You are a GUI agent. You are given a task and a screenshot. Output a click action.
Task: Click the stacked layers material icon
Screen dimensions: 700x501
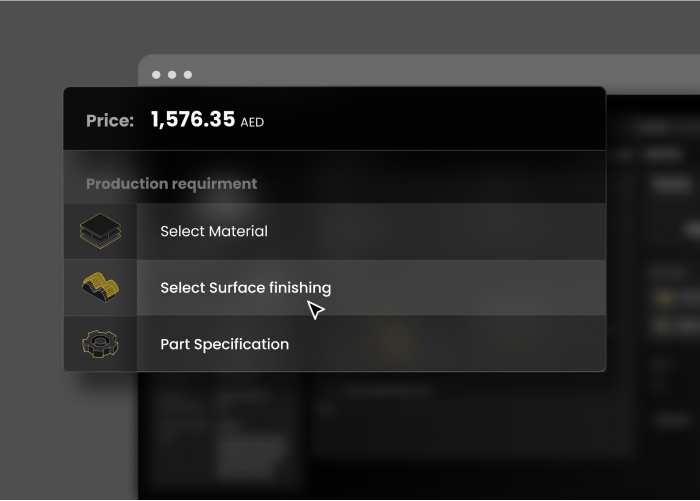tap(100, 231)
